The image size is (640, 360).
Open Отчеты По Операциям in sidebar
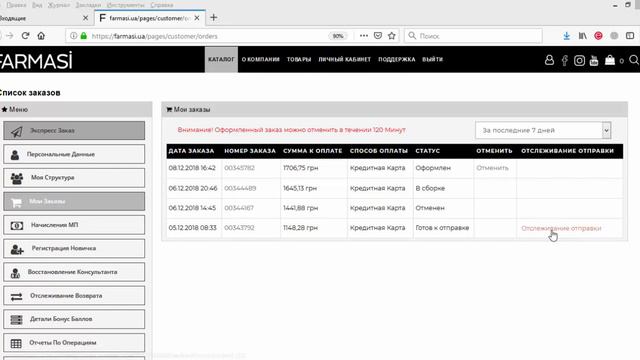(x=74, y=343)
